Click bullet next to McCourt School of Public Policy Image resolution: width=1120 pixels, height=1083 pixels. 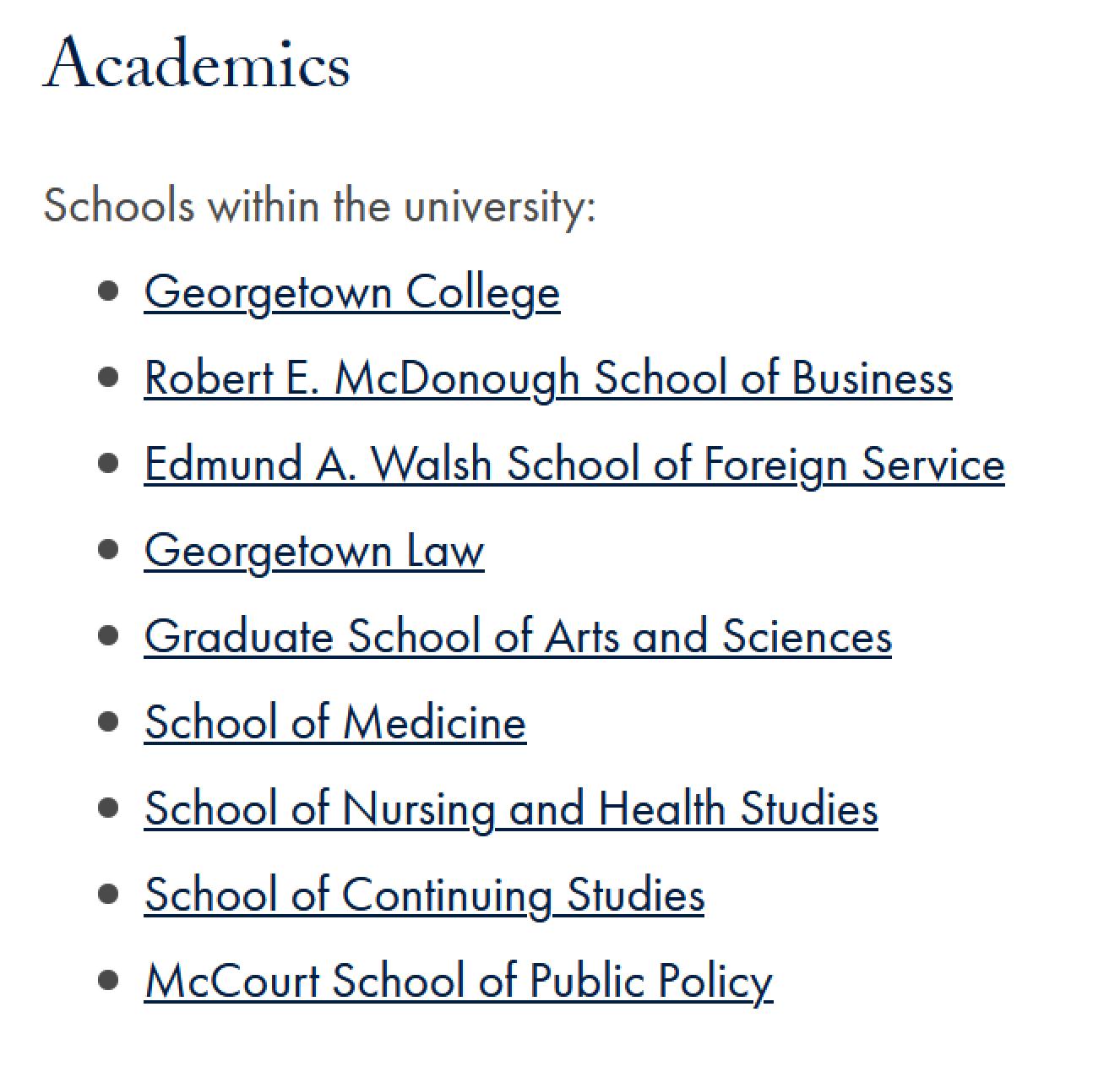(108, 980)
